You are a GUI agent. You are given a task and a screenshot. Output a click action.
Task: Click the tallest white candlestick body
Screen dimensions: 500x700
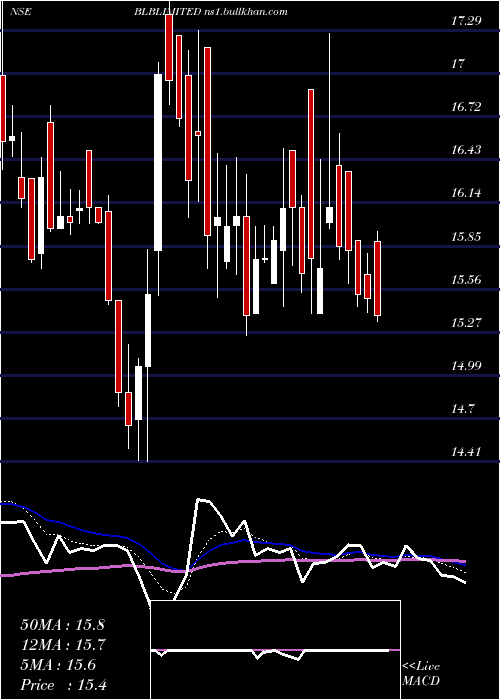click(x=158, y=162)
